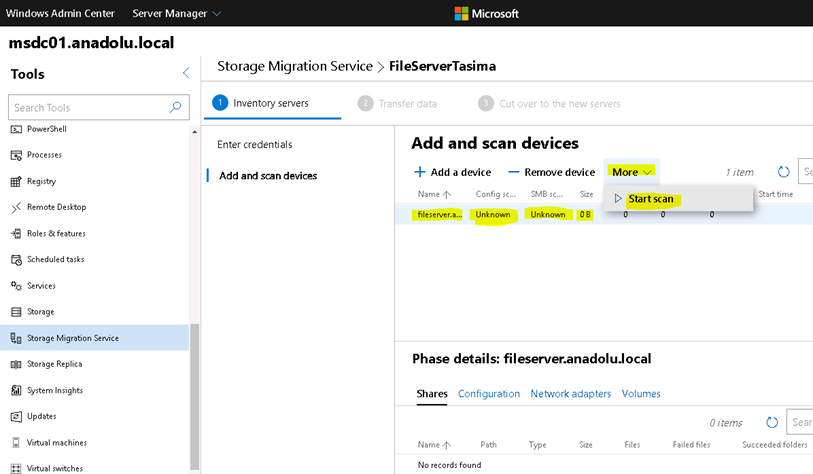This screenshot has width=813, height=474.
Task: Open the Storage Replica icon
Action: click(16, 364)
